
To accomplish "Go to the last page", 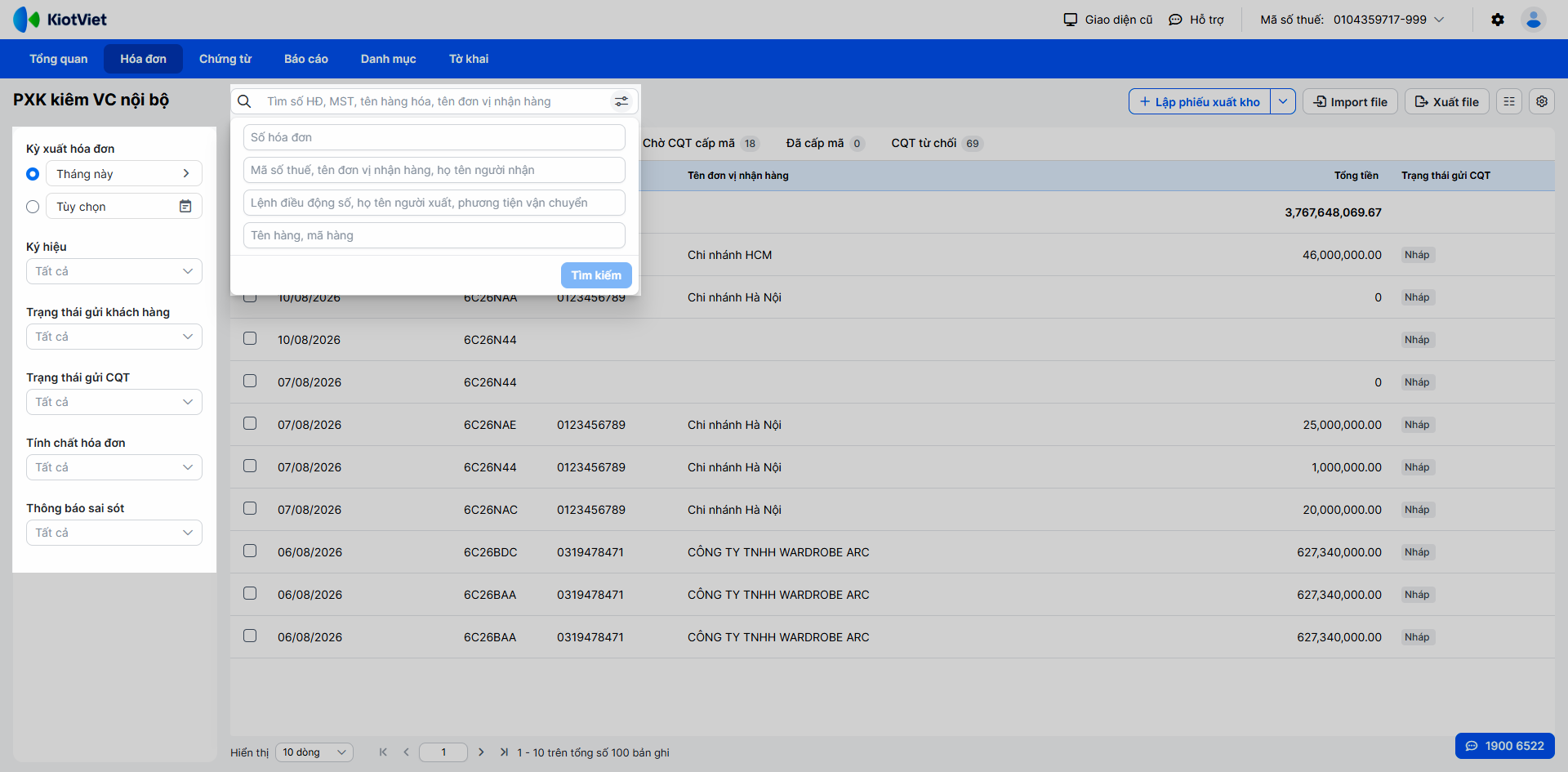I will click(504, 752).
